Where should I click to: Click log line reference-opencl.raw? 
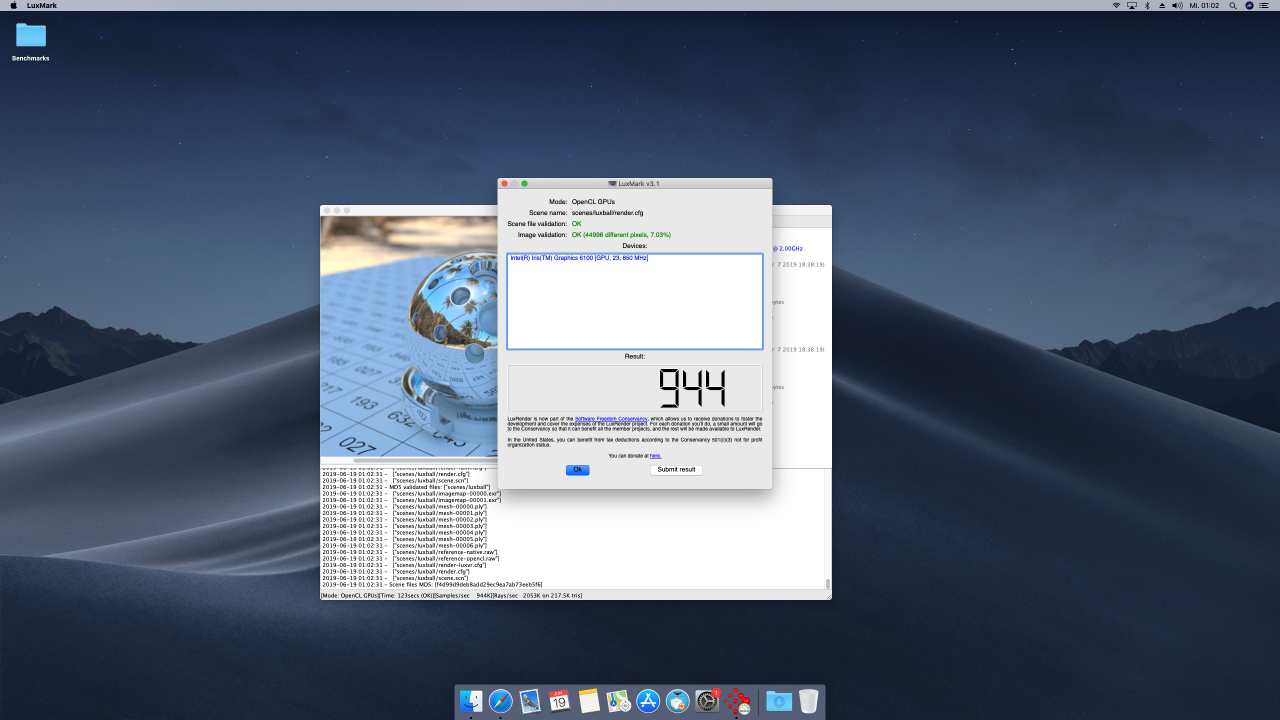[x=410, y=558]
